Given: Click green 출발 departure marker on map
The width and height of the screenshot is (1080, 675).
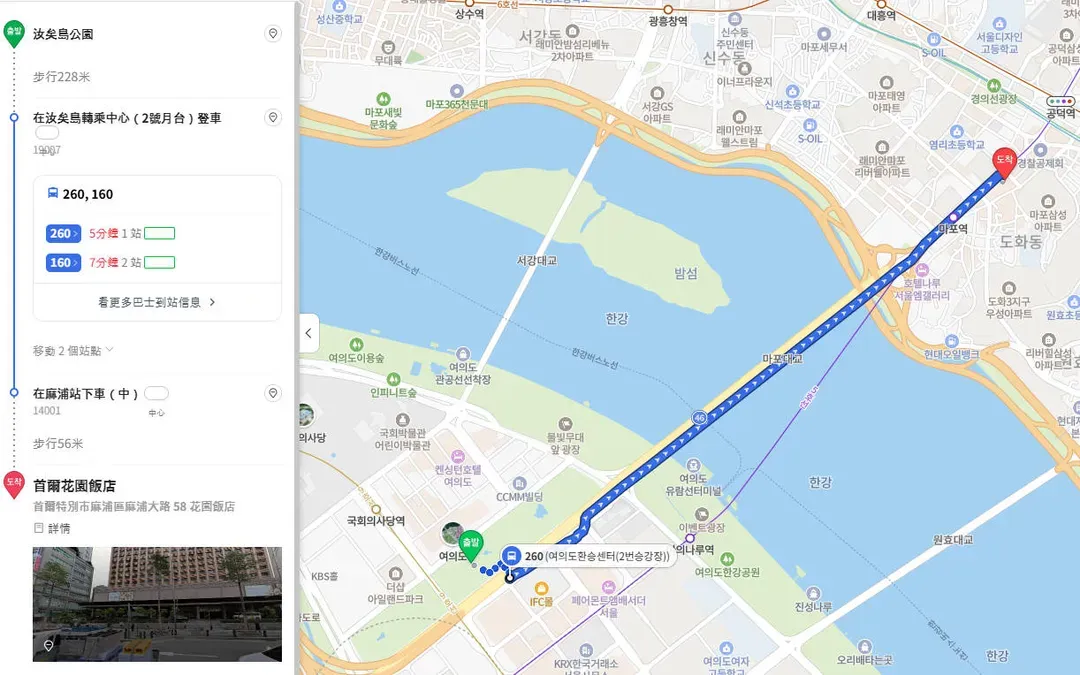Looking at the screenshot, I should point(471,547).
